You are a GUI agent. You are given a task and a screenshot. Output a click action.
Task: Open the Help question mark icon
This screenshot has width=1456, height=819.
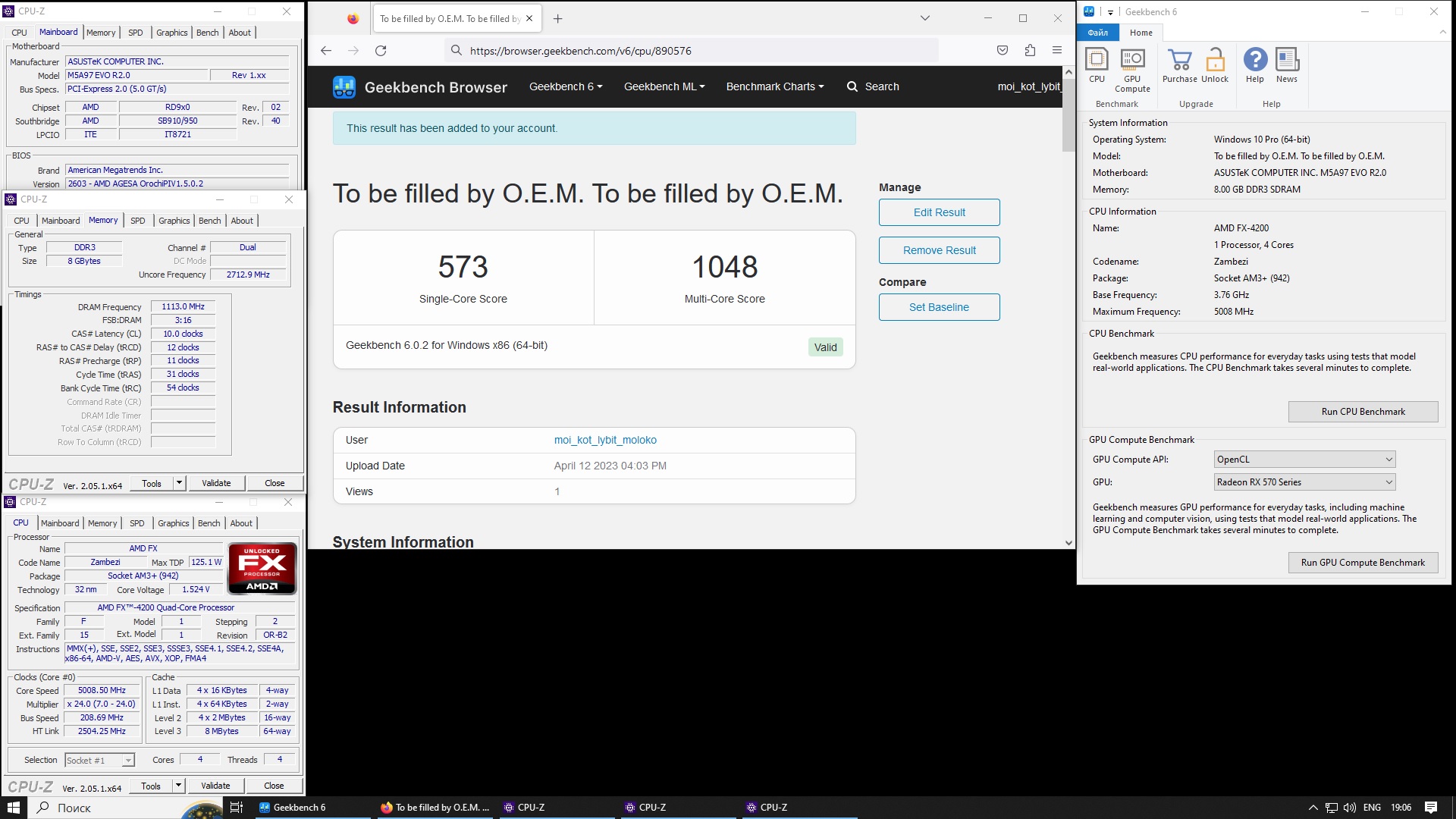[1255, 65]
